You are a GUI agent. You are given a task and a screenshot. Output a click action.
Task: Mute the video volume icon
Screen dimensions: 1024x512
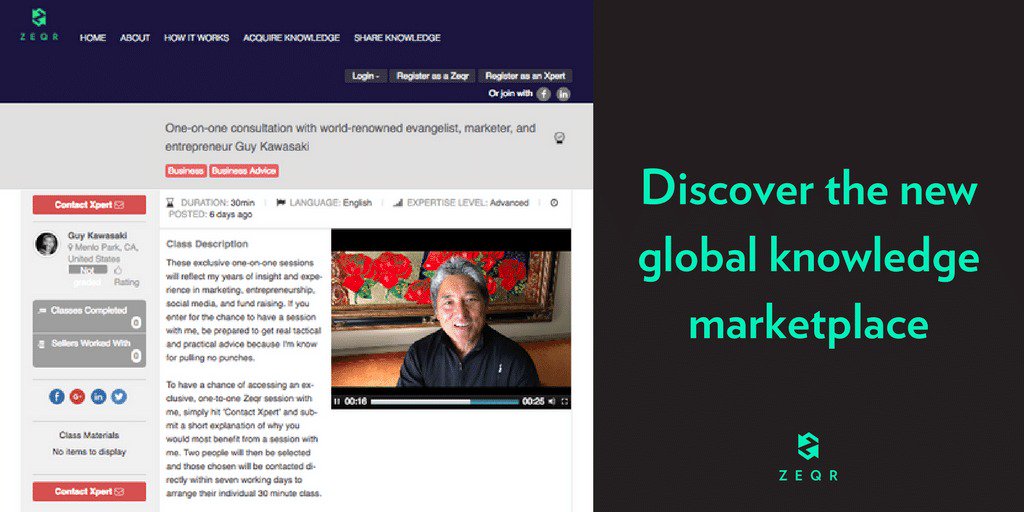[x=552, y=402]
